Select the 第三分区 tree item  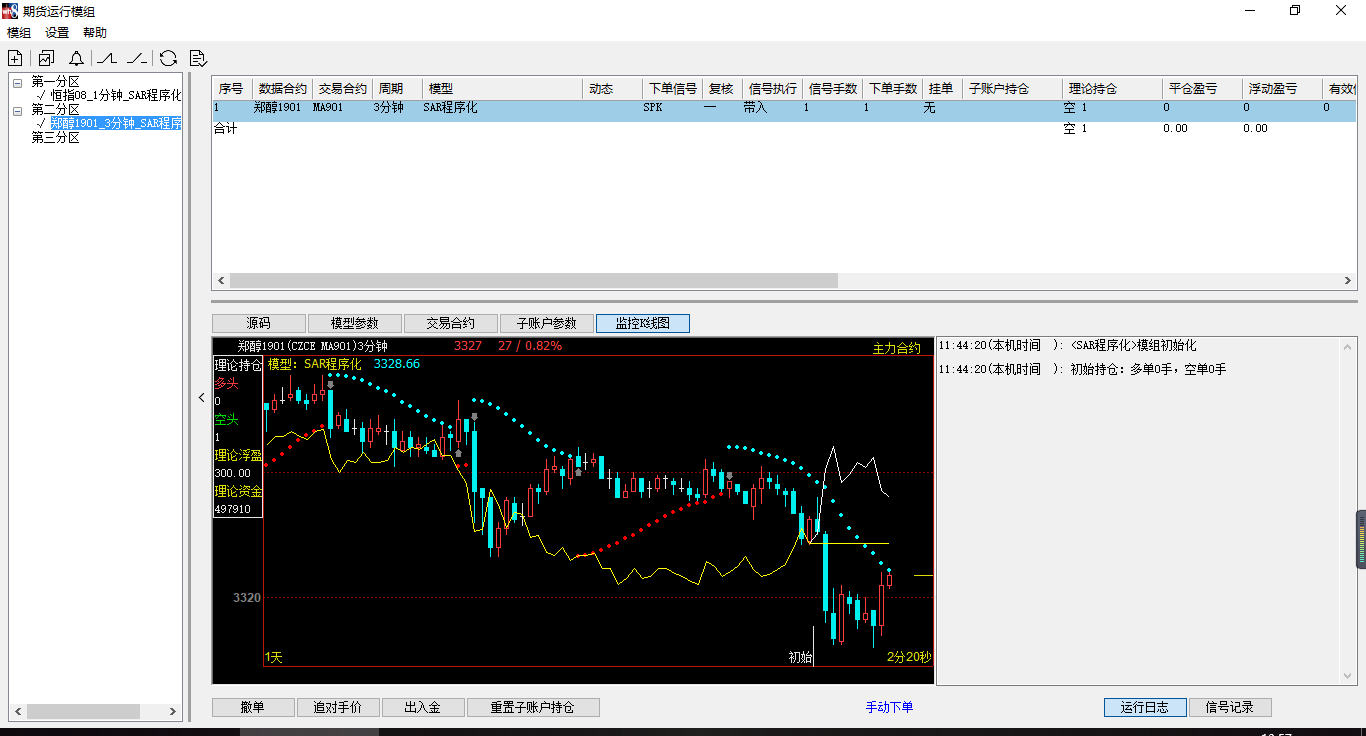tap(55, 138)
